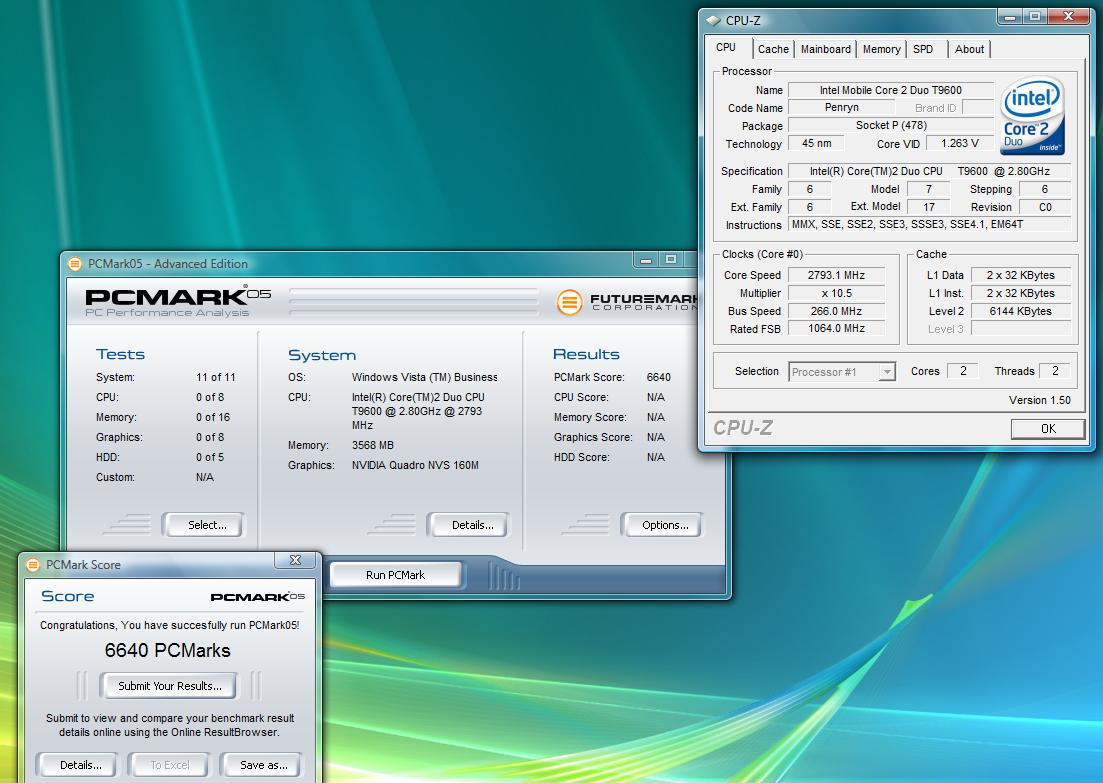
Task: Switch to the CPU tab in CPU-Z
Action: click(726, 47)
